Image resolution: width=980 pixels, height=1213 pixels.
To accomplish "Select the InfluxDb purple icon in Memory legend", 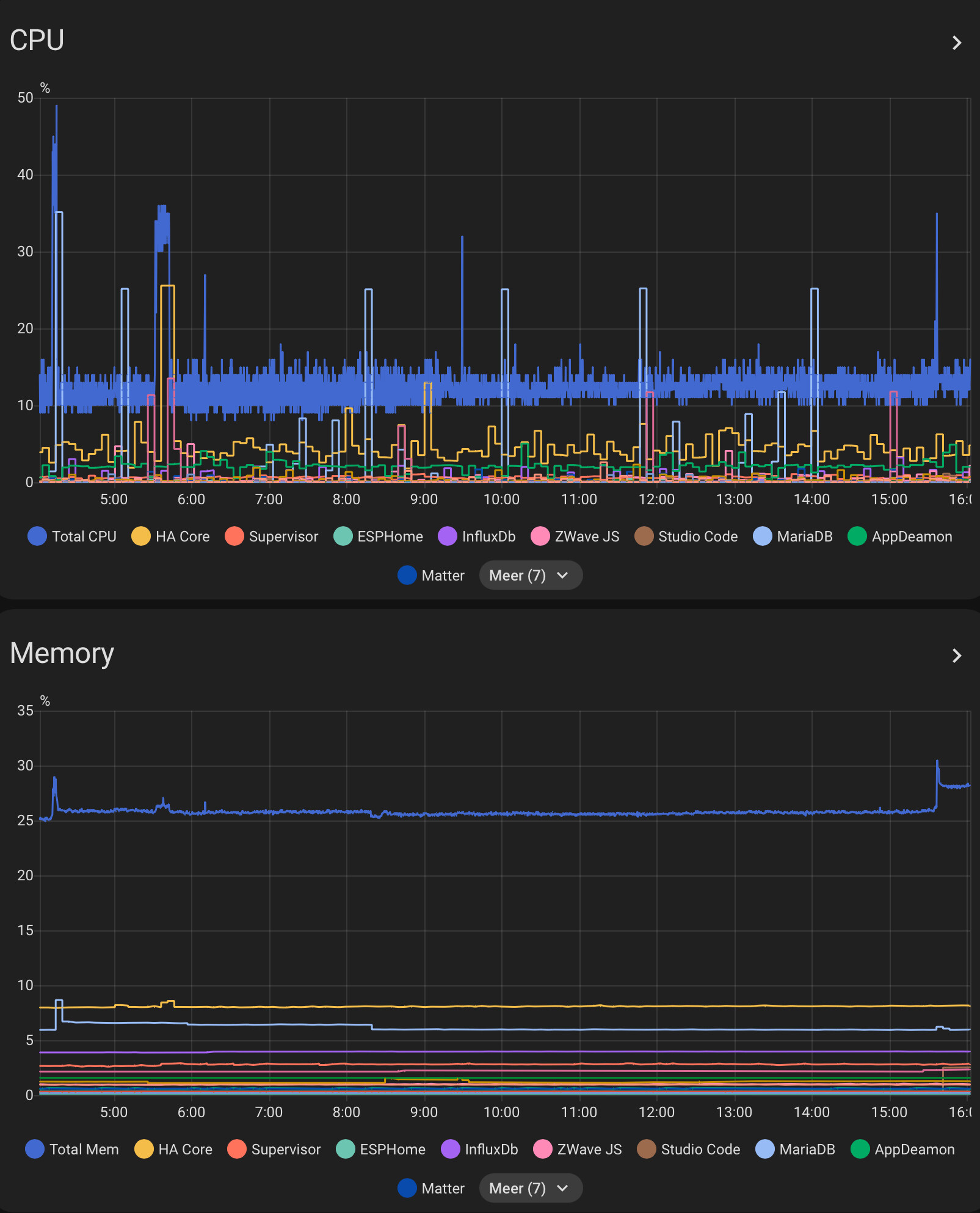I will (449, 1150).
